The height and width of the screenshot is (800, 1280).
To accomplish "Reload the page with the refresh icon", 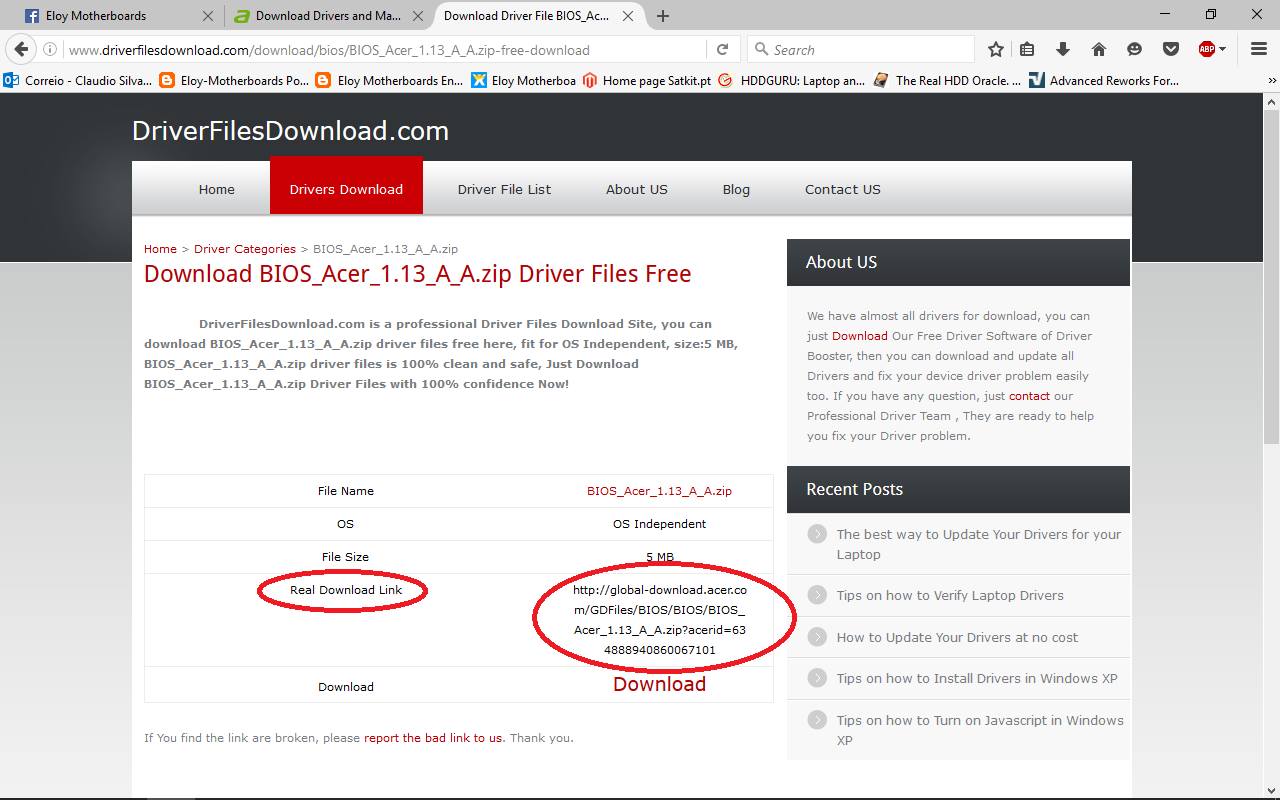I will point(722,49).
